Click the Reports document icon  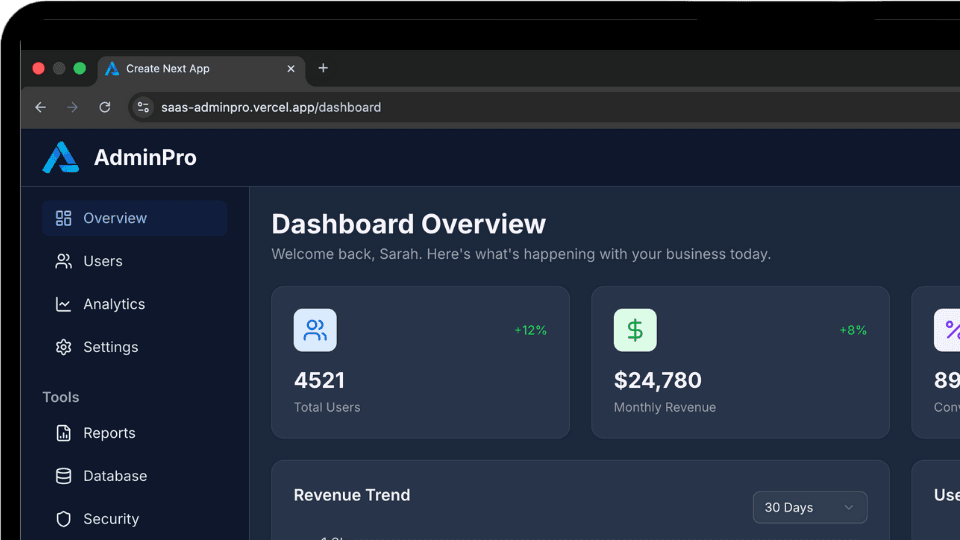click(64, 433)
